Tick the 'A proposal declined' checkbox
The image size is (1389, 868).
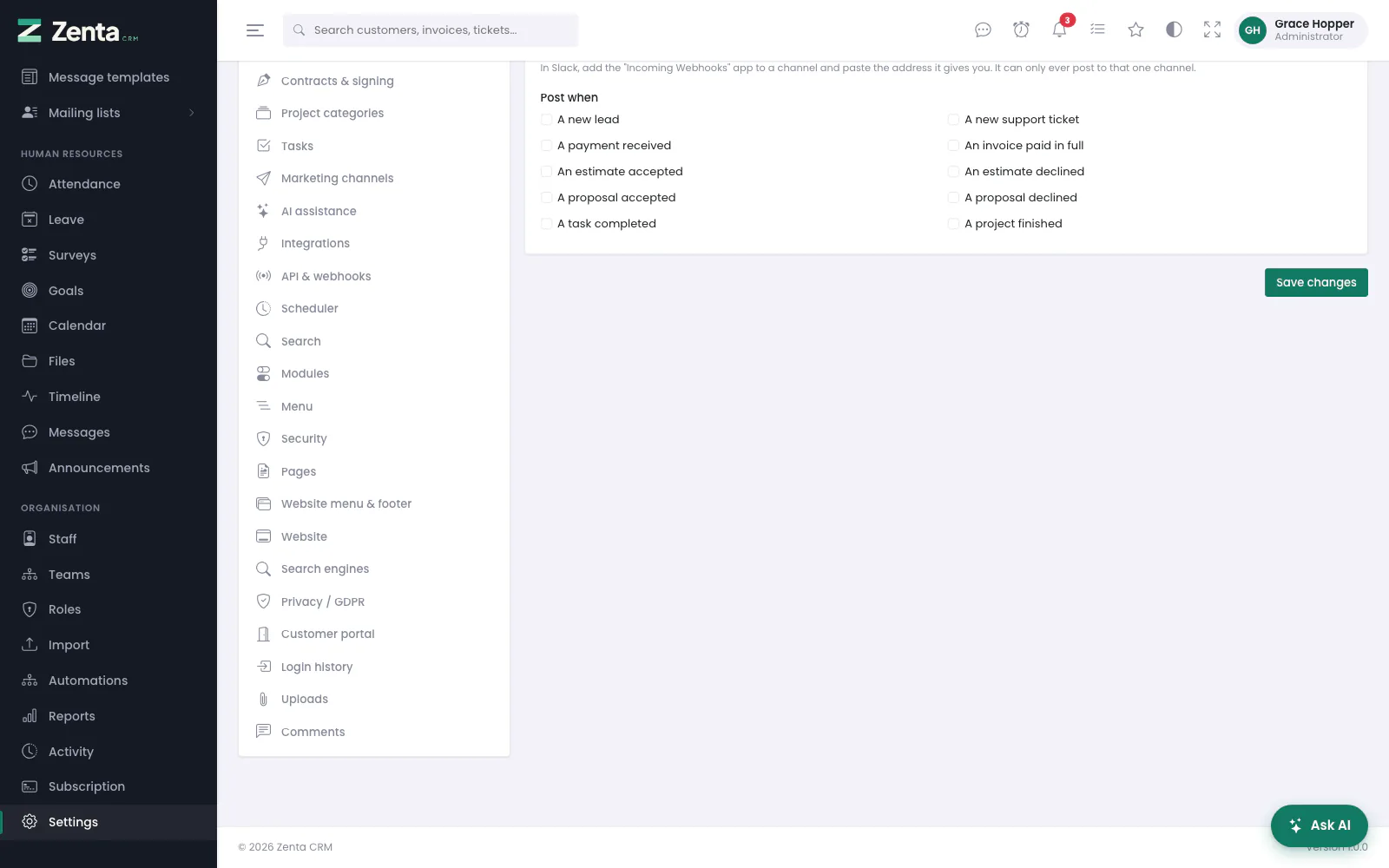(x=953, y=198)
